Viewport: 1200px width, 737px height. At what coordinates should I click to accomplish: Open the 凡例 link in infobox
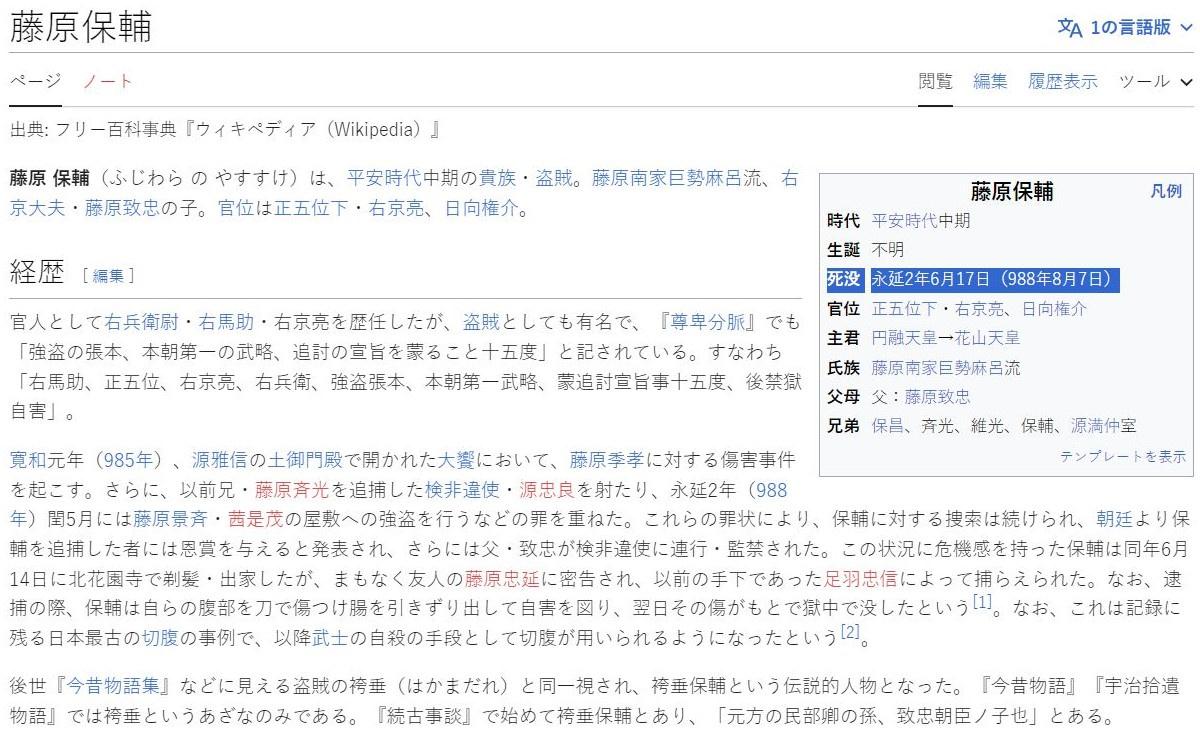tap(1165, 191)
